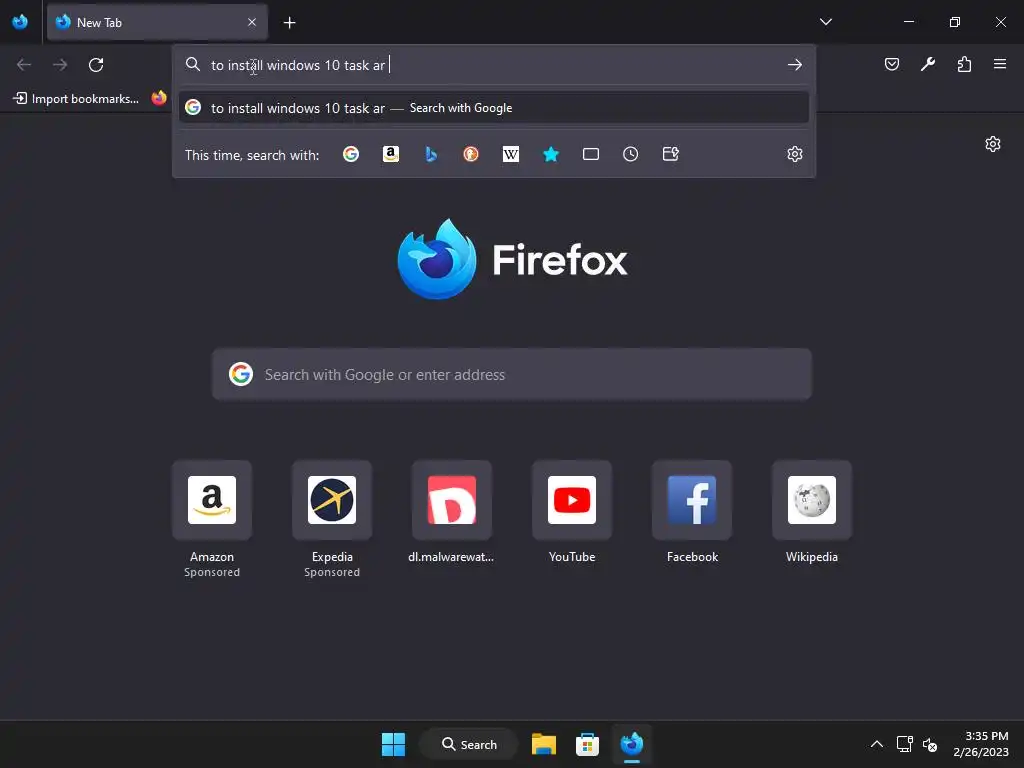This screenshot has height=768, width=1024.
Task: Open personalize new tab gear icon
Action: (993, 144)
